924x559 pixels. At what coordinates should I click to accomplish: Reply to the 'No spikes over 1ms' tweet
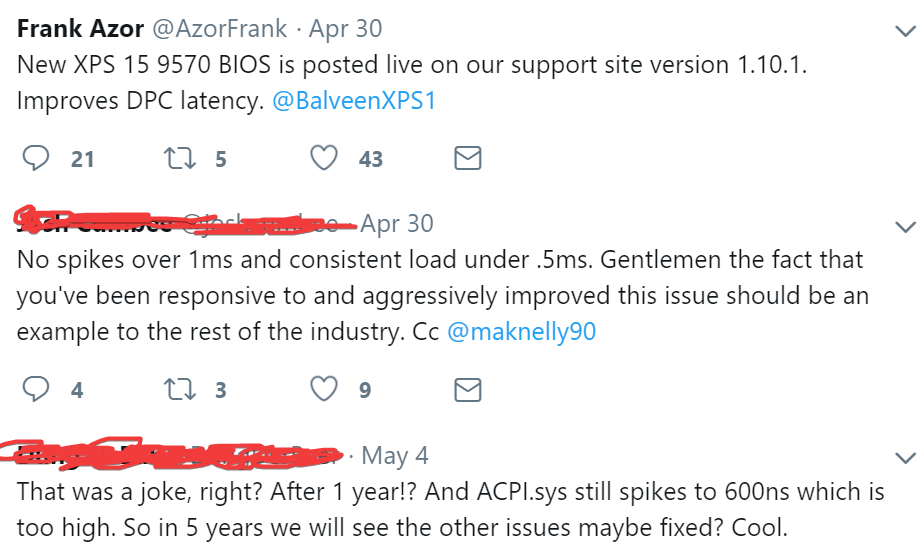click(36, 388)
